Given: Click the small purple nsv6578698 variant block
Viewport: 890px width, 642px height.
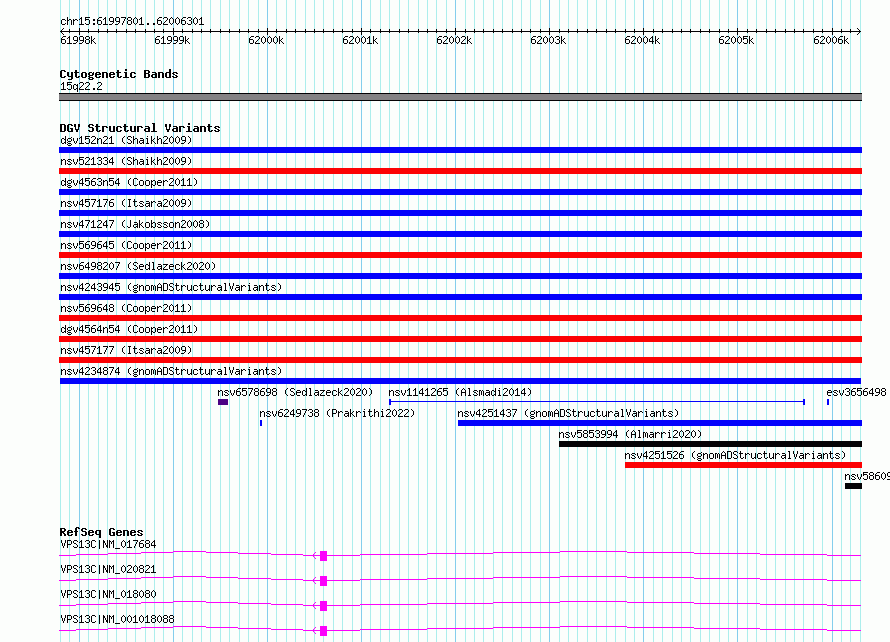Looking at the screenshot, I should (223, 402).
